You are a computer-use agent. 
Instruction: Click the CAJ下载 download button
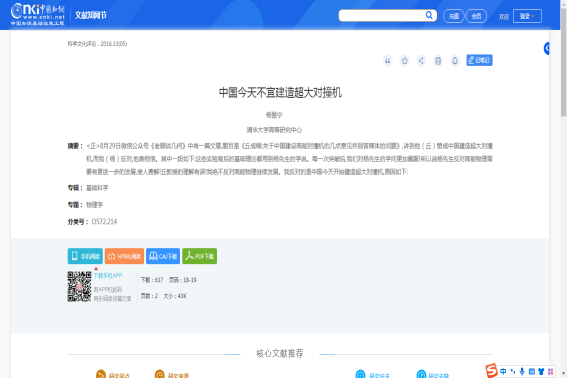coord(163,256)
